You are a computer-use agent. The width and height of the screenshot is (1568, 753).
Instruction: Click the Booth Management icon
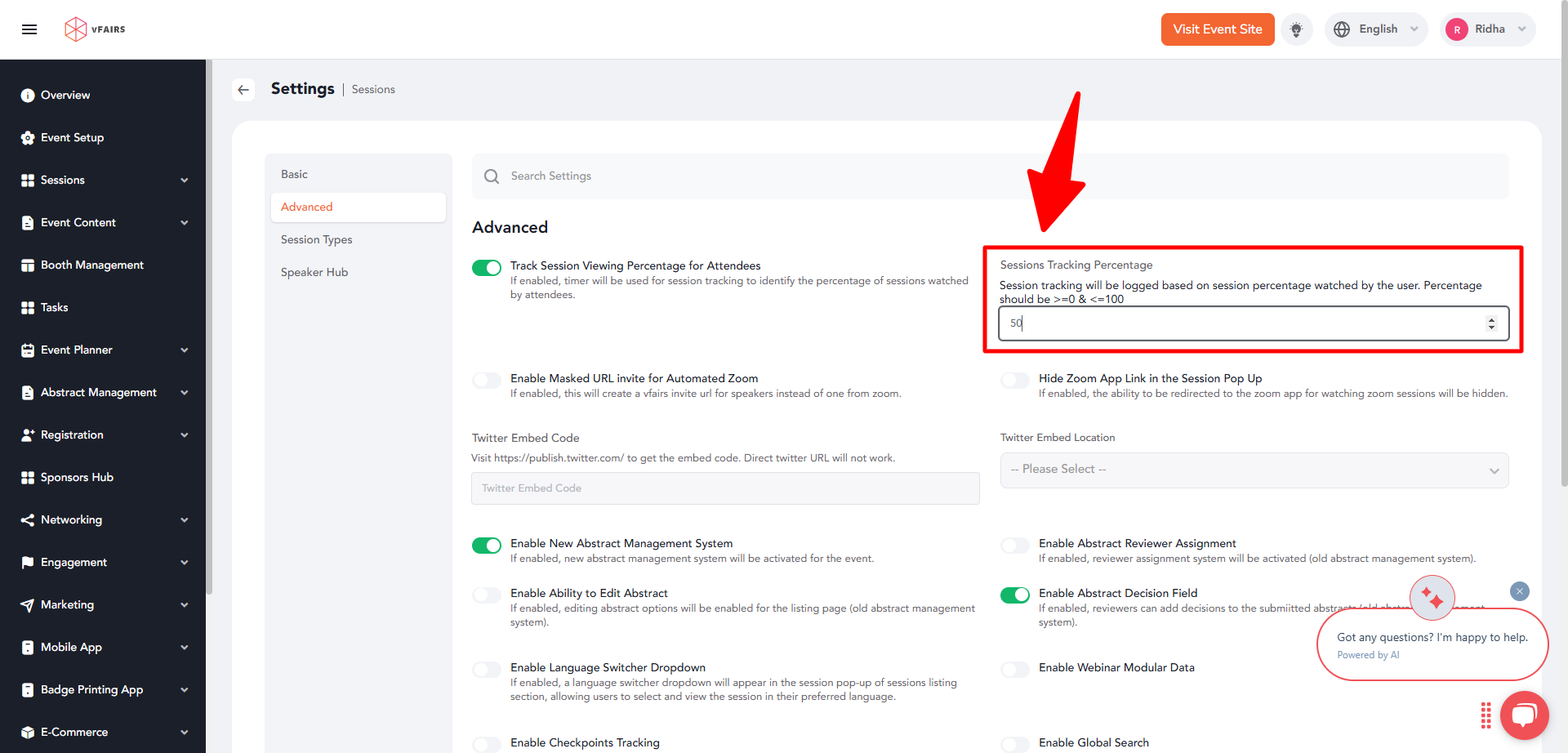(x=28, y=265)
